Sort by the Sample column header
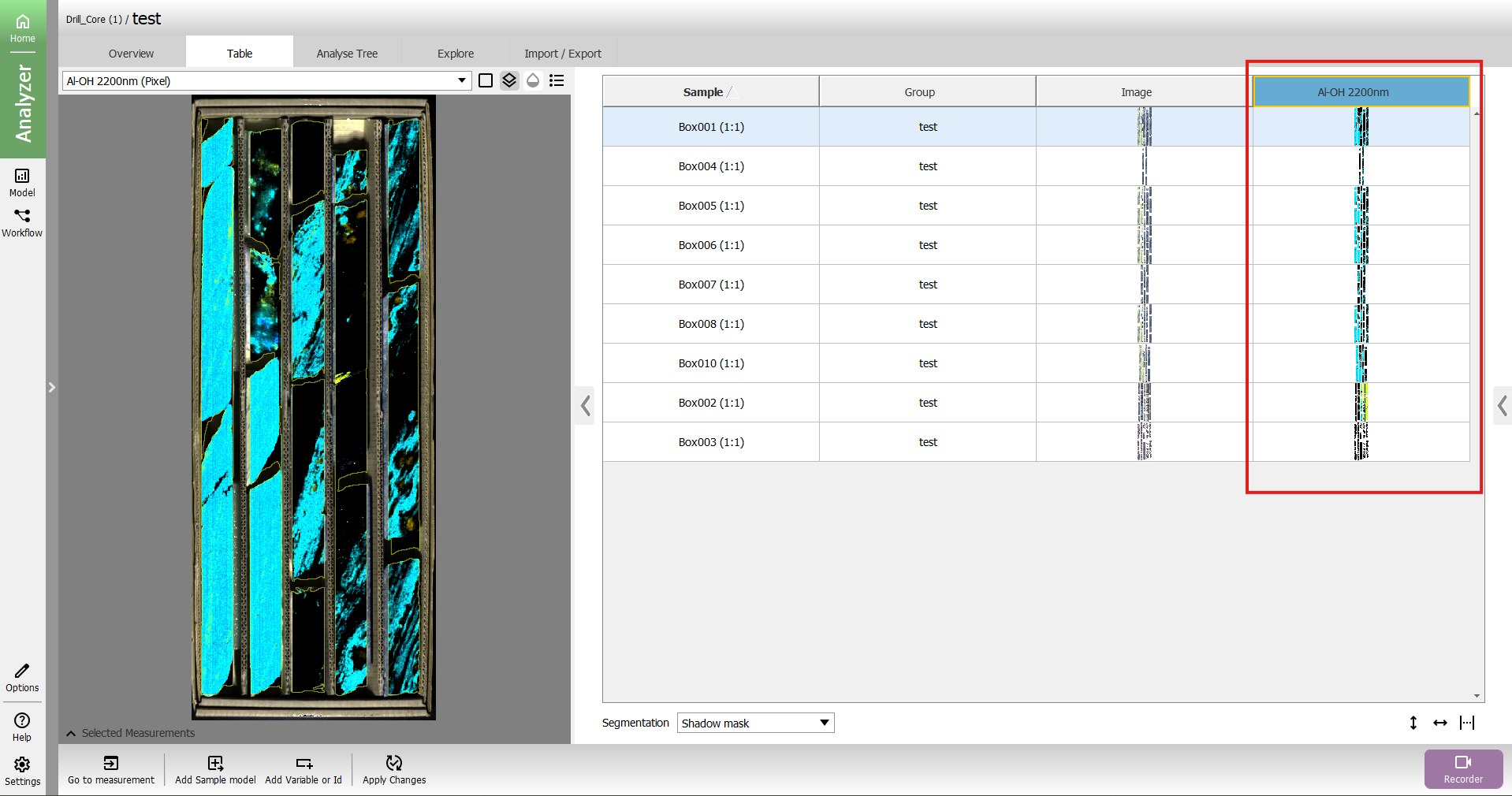Screen dimensions: 1512x796 (x=703, y=92)
